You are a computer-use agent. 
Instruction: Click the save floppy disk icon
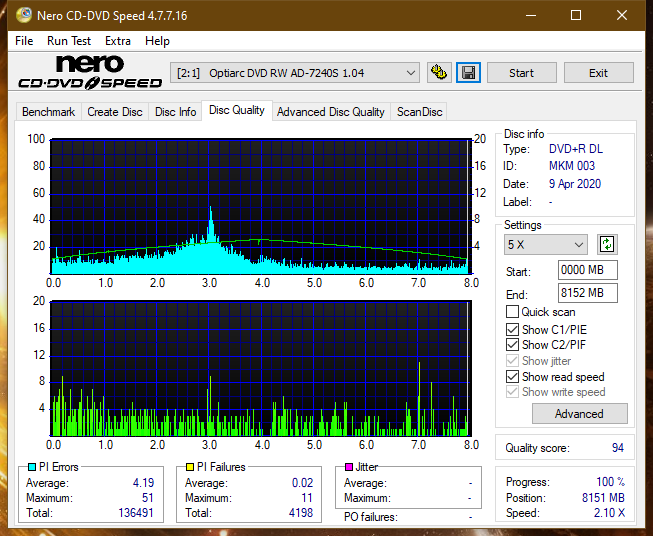click(x=468, y=73)
